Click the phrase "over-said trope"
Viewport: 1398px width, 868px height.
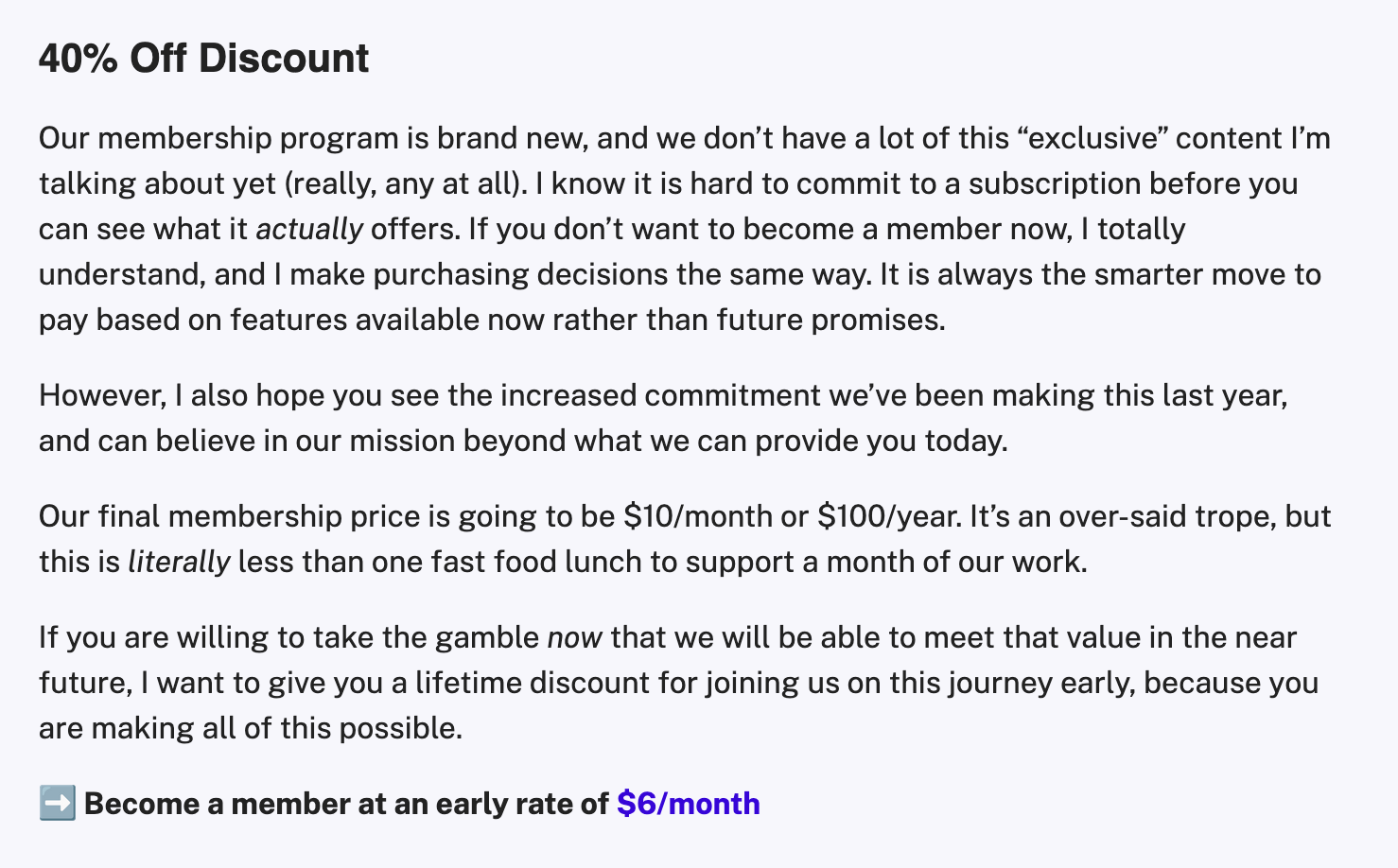[x=1165, y=516]
